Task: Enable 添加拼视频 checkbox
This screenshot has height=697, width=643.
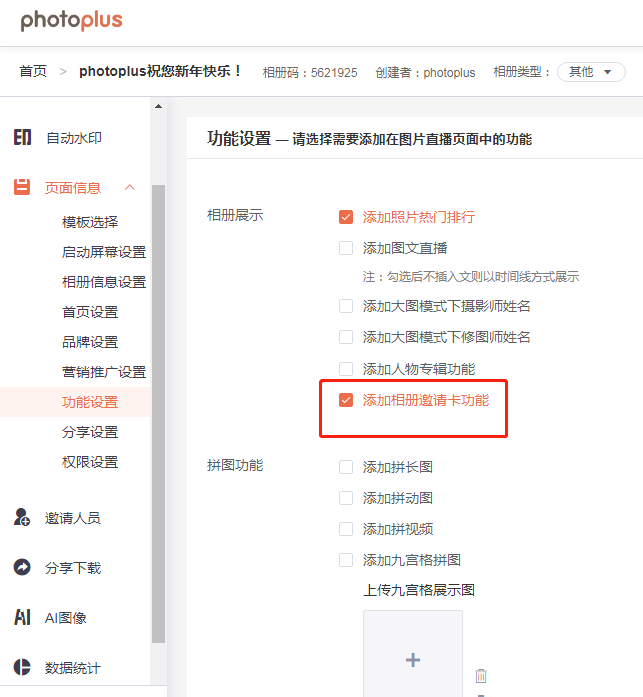Action: click(x=346, y=529)
